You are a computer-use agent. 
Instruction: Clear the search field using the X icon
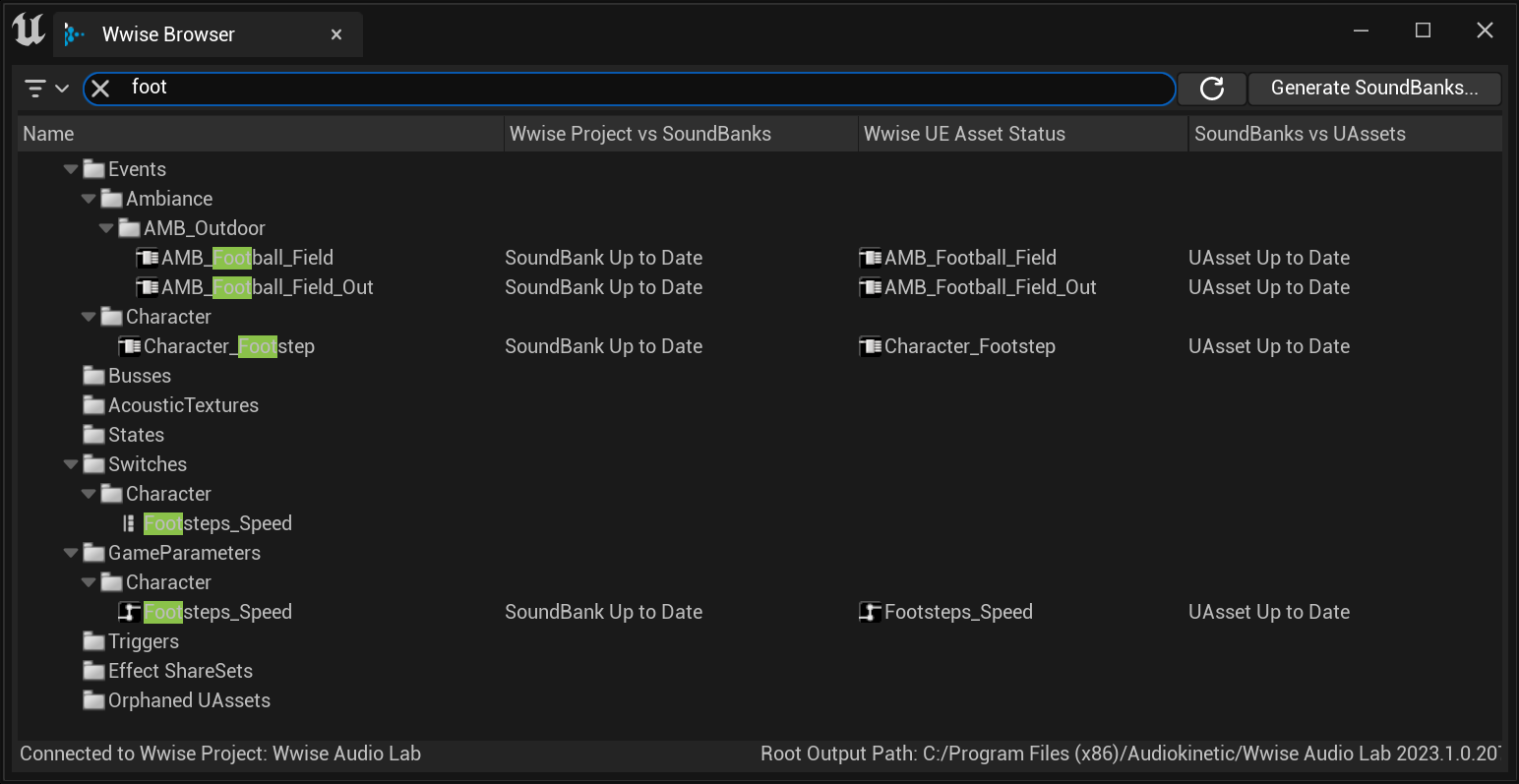click(99, 88)
